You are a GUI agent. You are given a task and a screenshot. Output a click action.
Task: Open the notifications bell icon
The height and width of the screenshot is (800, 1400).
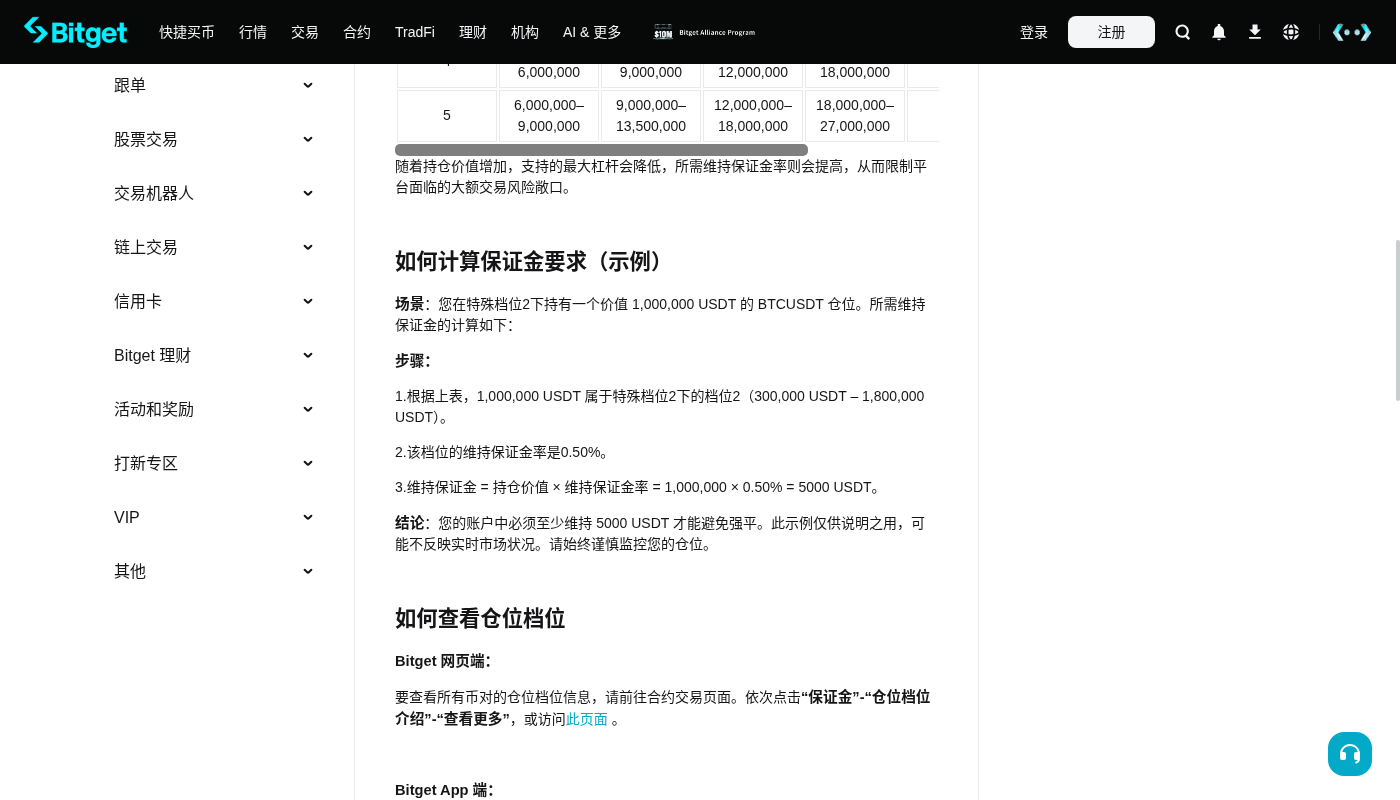tap(1219, 32)
